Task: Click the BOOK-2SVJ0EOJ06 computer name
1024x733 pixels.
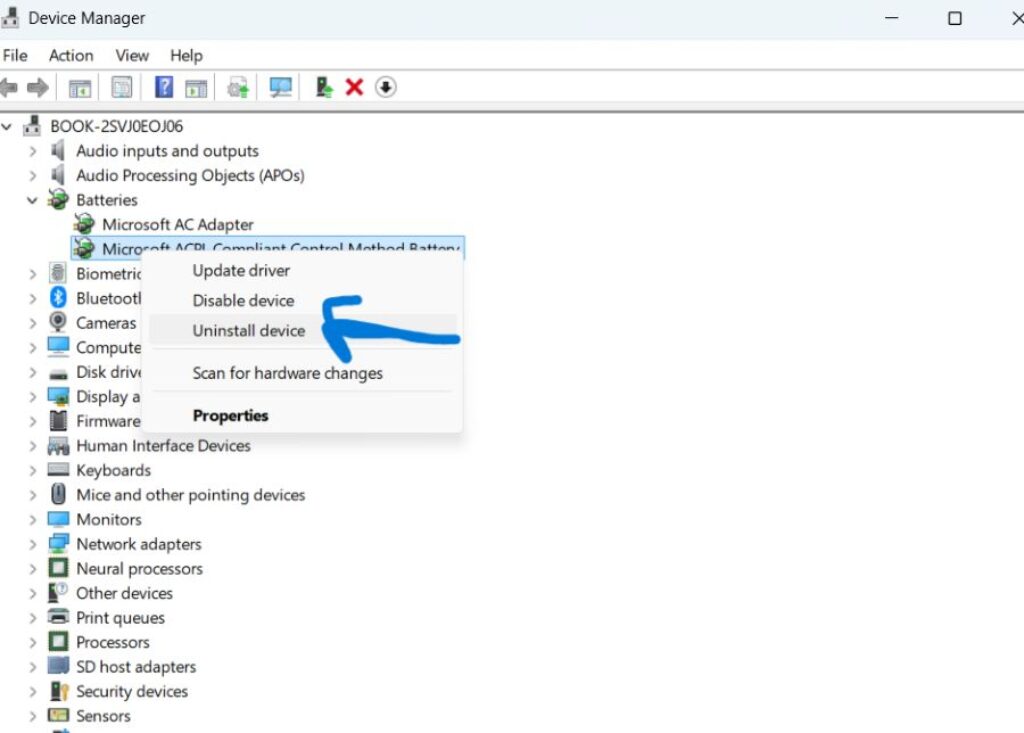Action: pos(117,126)
